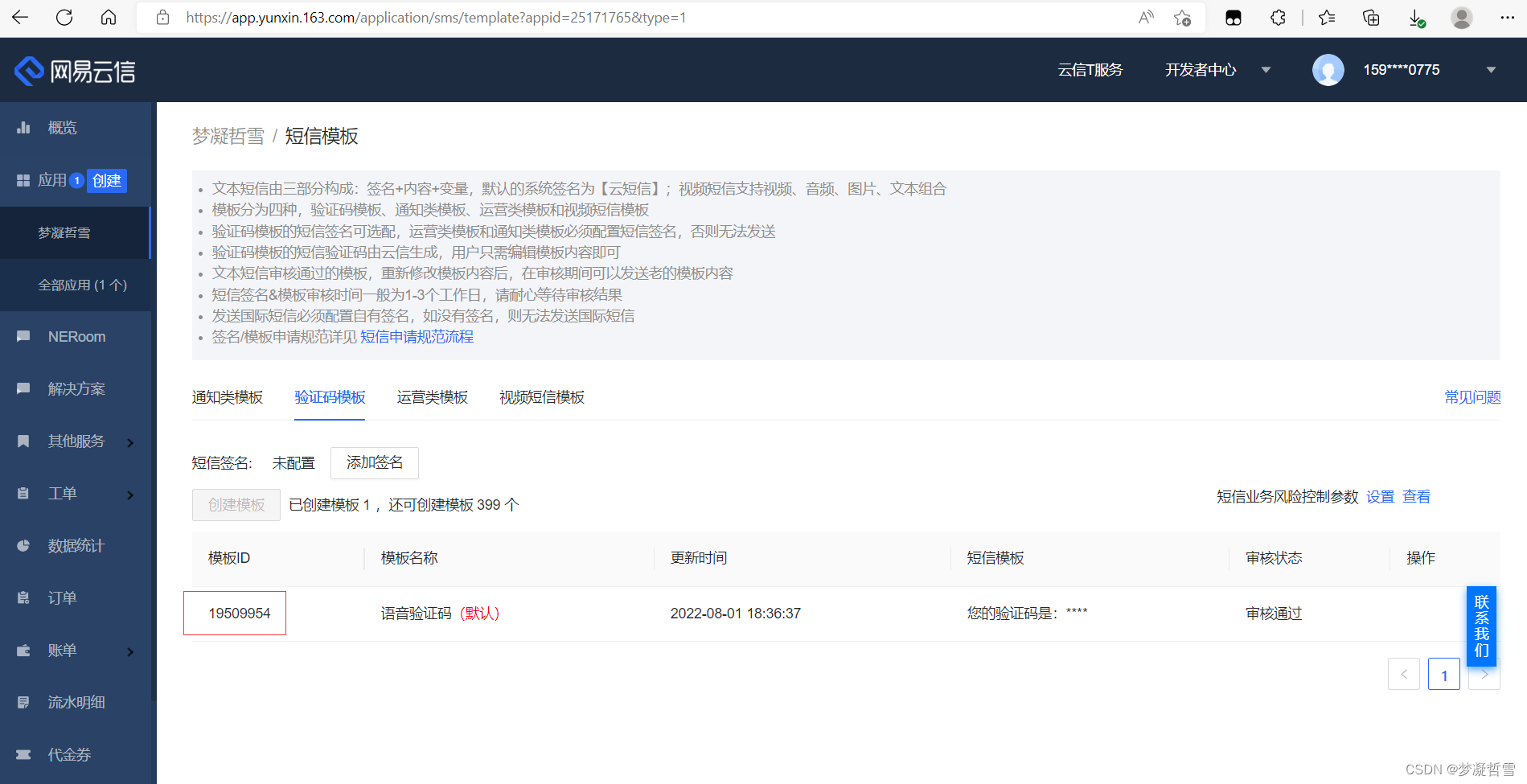
Task: Click template ID 19509954
Action: [240, 614]
